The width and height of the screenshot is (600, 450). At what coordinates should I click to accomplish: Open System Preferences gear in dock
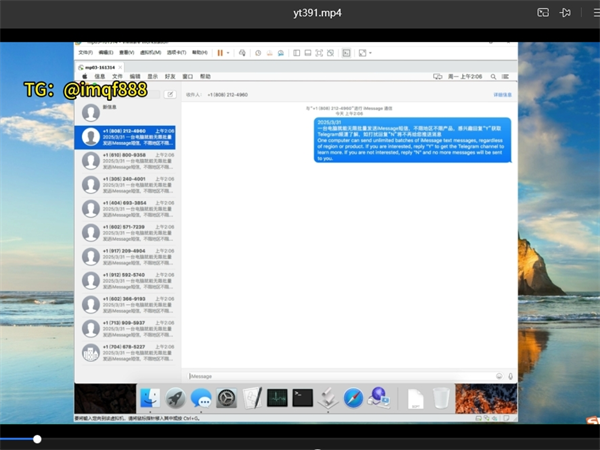(226, 398)
